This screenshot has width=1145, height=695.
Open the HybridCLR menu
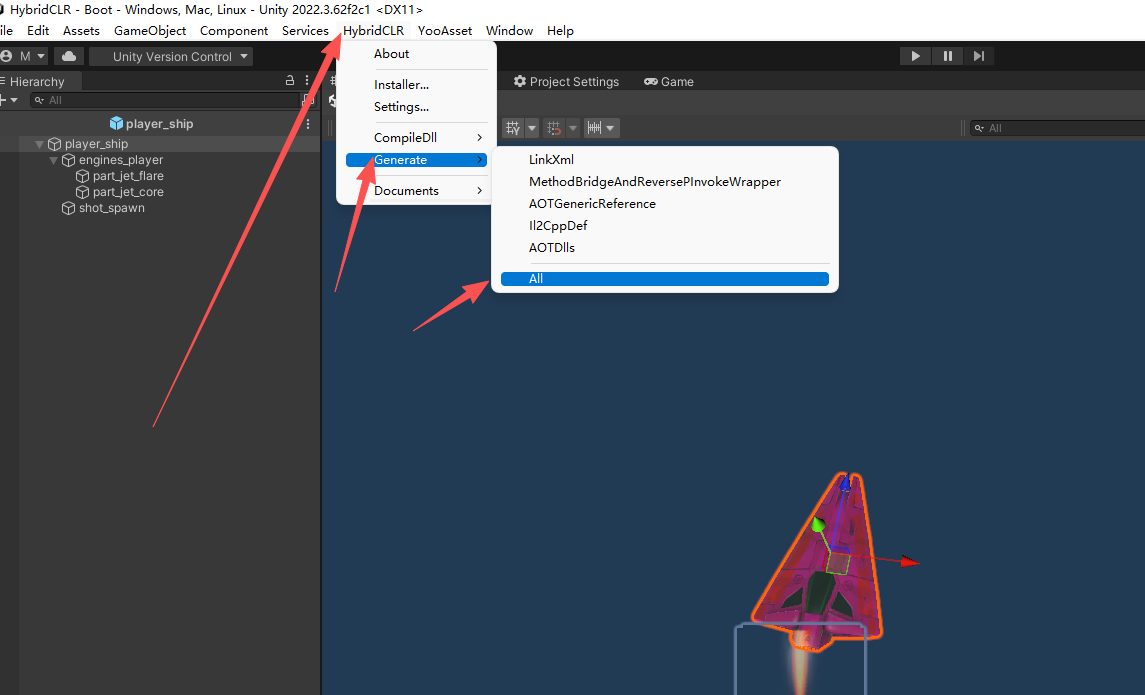point(373,31)
